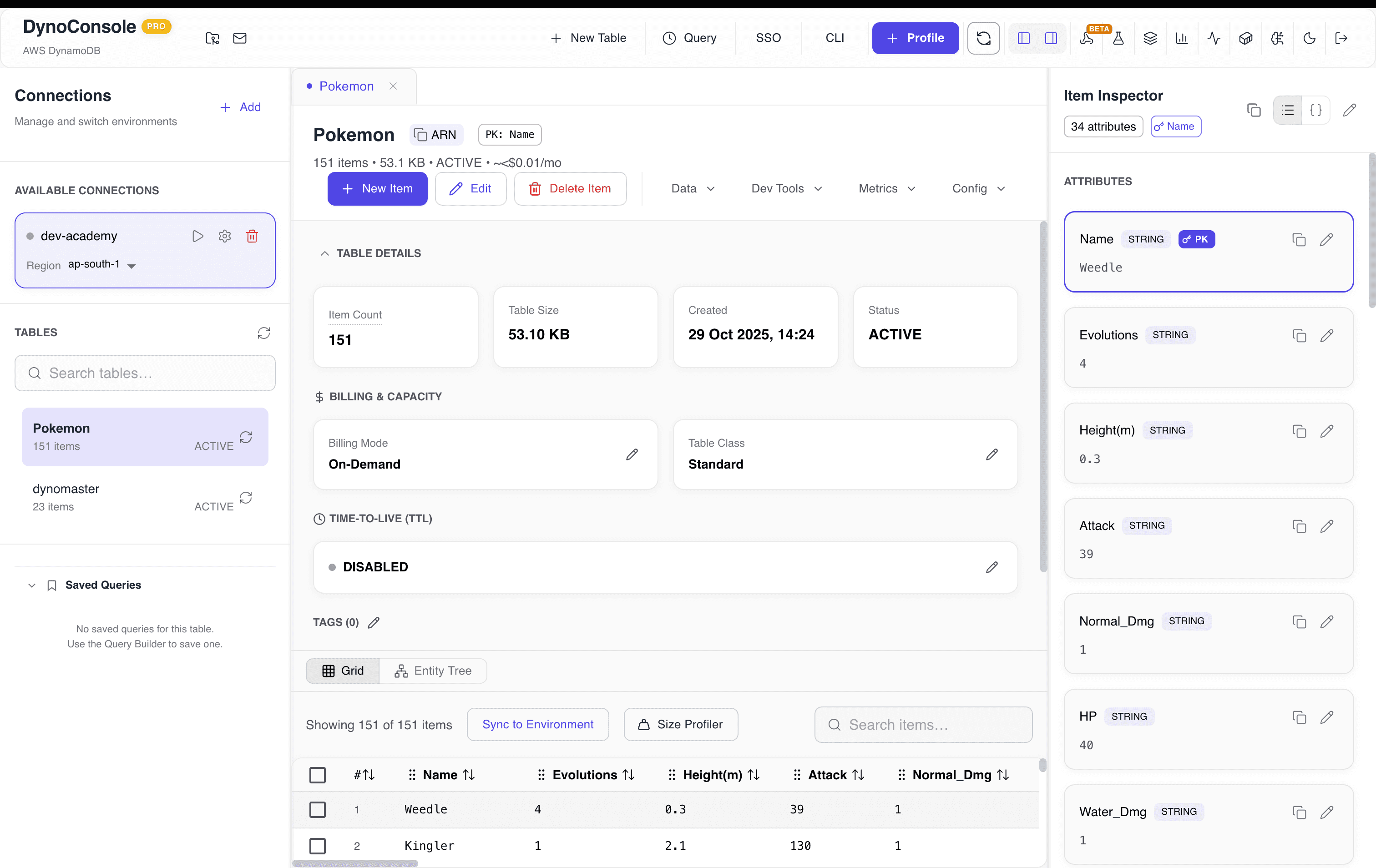The width and height of the screenshot is (1376, 868).
Task: Open the bar chart icon in the header
Action: (x=1182, y=38)
